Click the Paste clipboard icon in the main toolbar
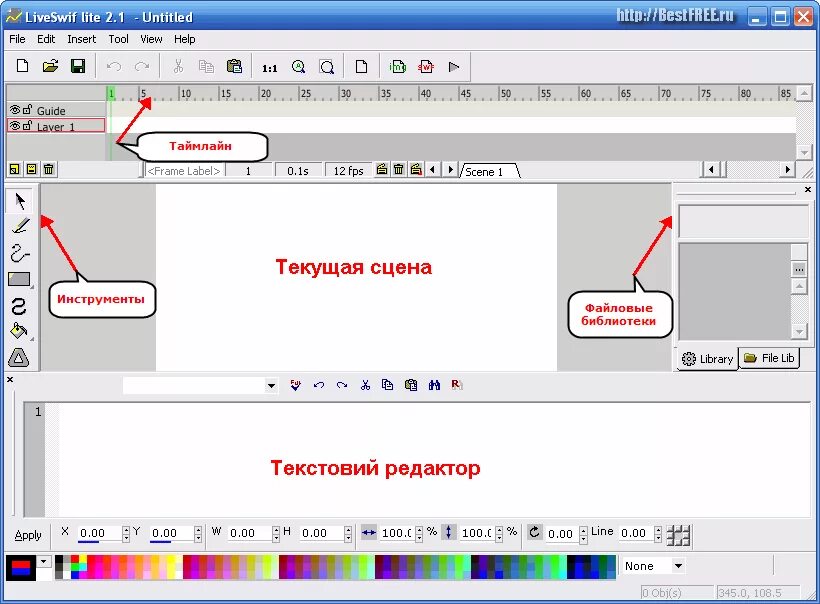Image resolution: width=820 pixels, height=604 pixels. pos(234,66)
